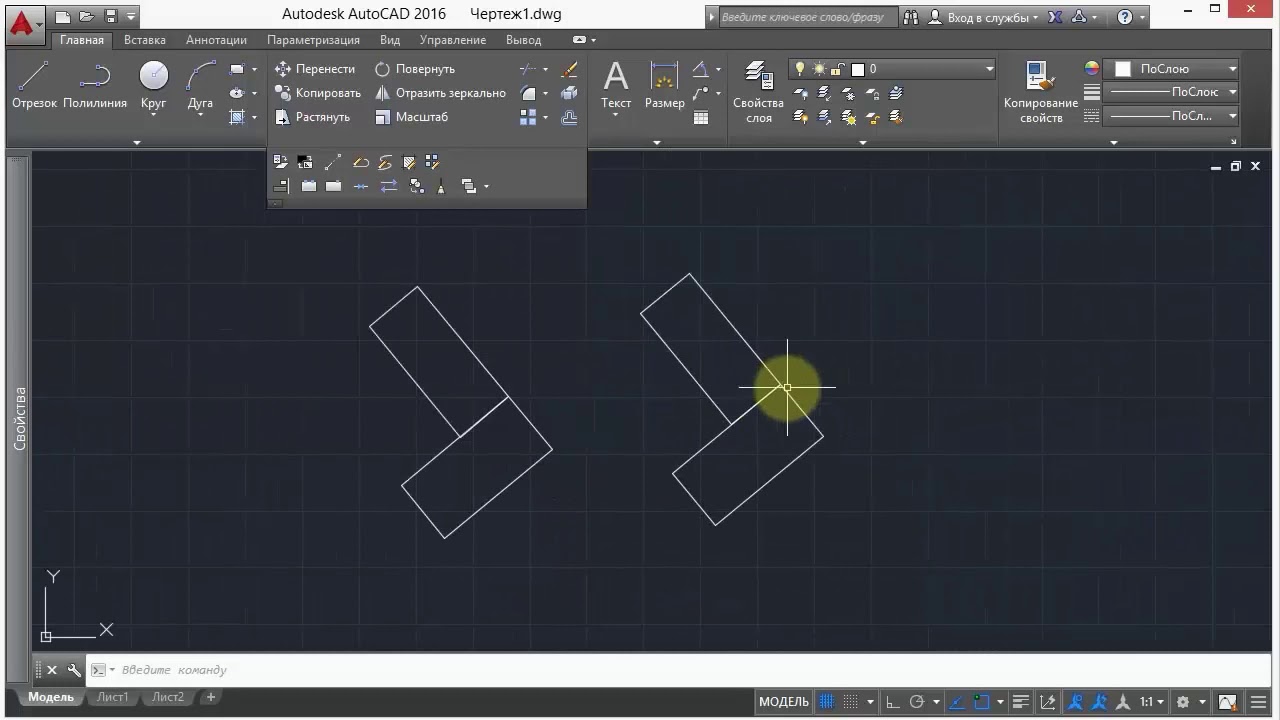The width and height of the screenshot is (1280, 720).
Task: Select the Размер dimension tool
Action: point(664,86)
